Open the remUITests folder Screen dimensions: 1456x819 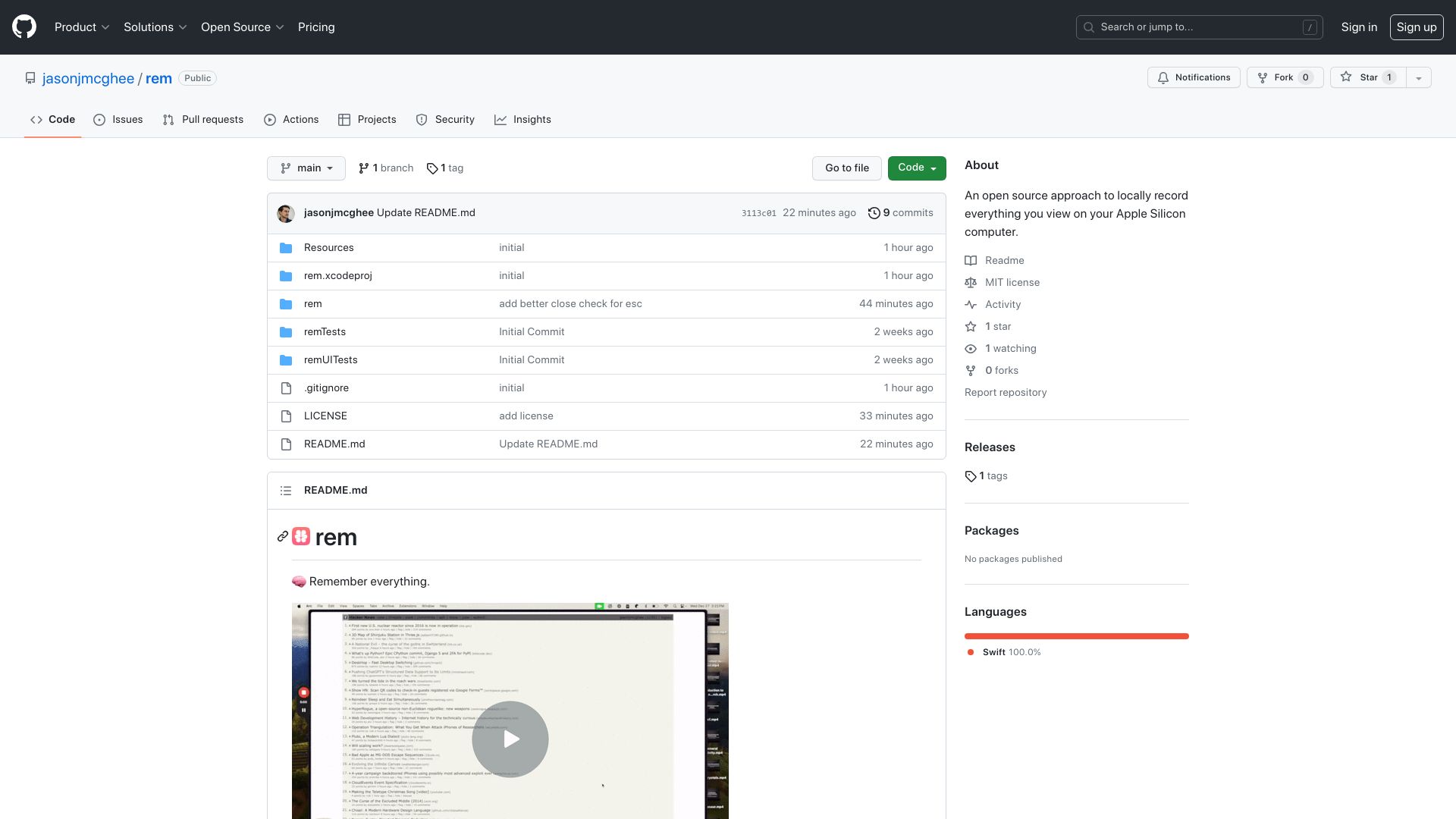point(331,360)
